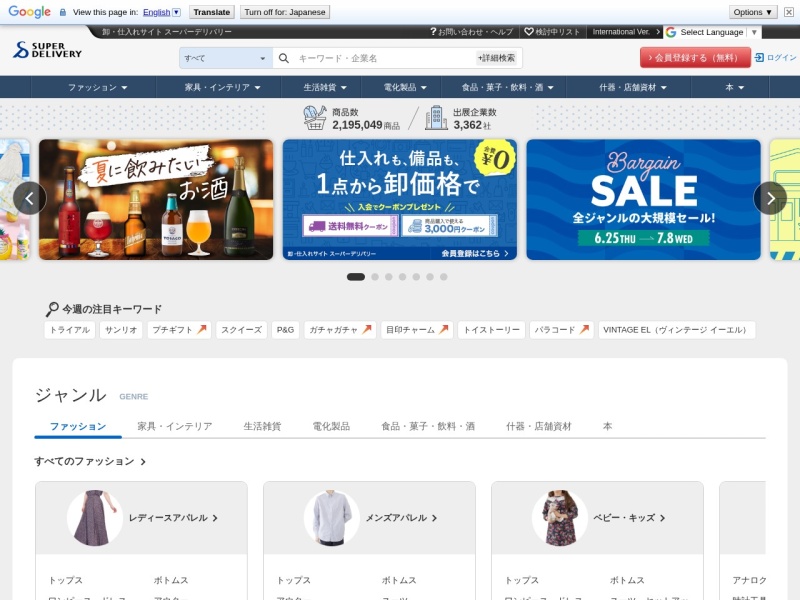Click the red 会員登録する register button
Screen dimensions: 800x600
tap(695, 58)
